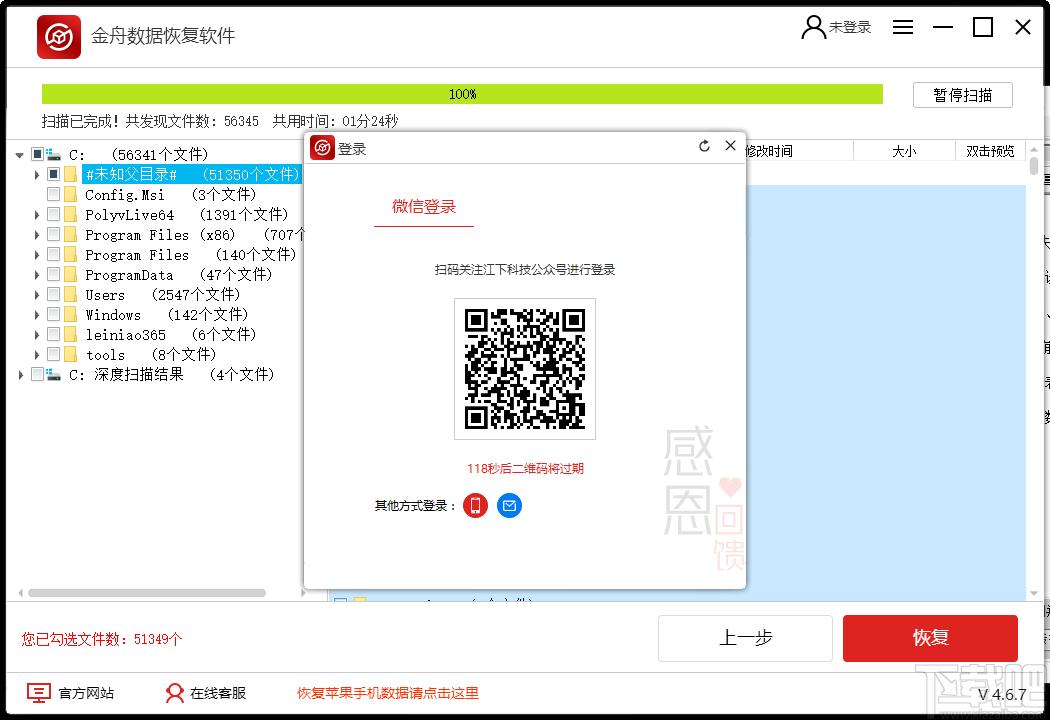Click the 118秒后二维码将过期 text
The image size is (1050, 720).
point(525,469)
